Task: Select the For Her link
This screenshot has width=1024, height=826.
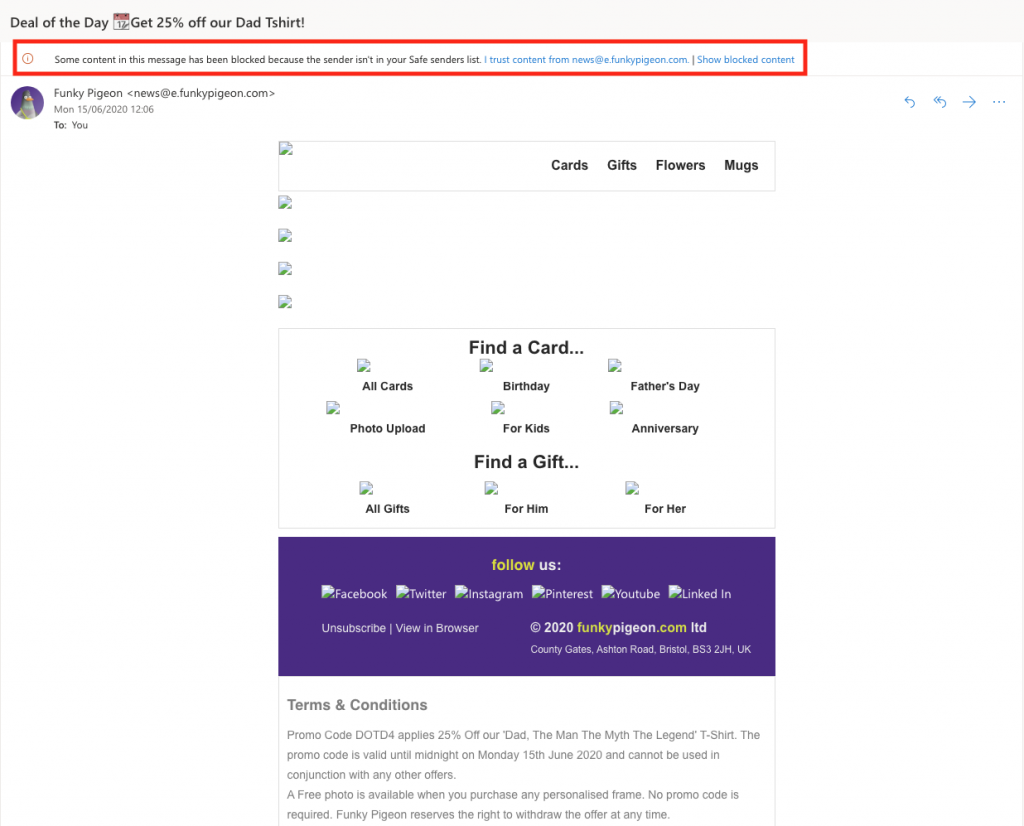Action: coord(665,509)
